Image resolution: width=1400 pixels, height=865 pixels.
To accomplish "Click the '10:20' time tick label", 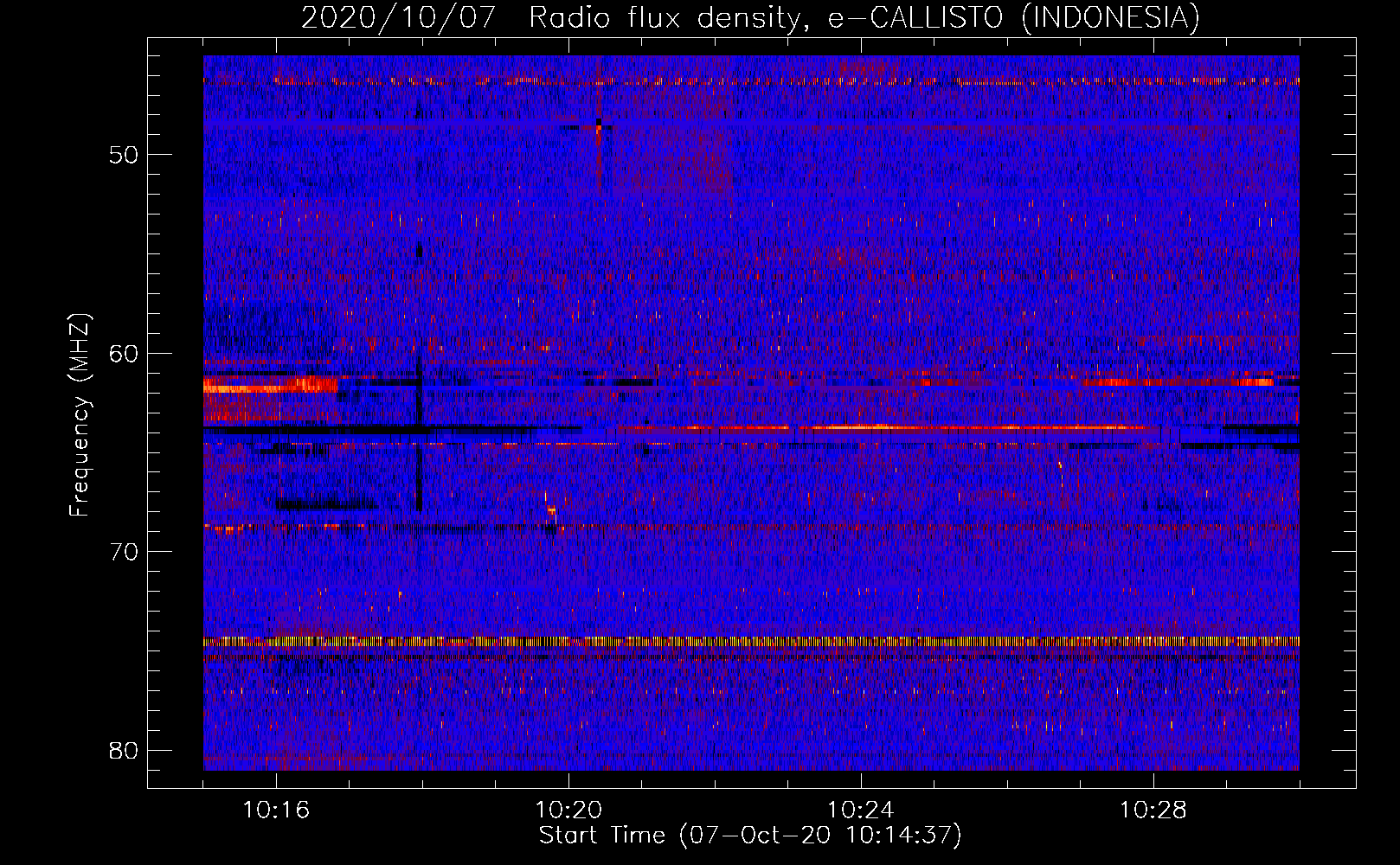I will (568, 811).
